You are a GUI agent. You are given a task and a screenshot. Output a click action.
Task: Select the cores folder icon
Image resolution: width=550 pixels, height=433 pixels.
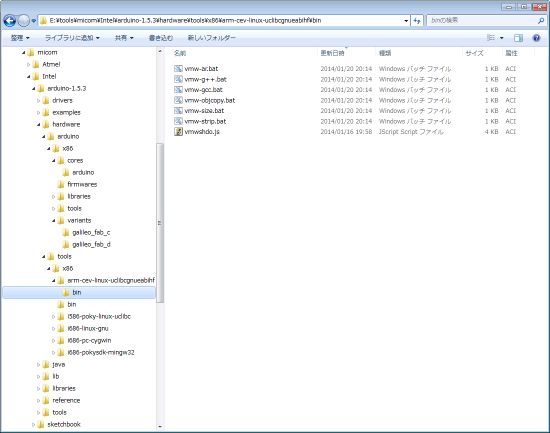pyautogui.click(x=61, y=161)
